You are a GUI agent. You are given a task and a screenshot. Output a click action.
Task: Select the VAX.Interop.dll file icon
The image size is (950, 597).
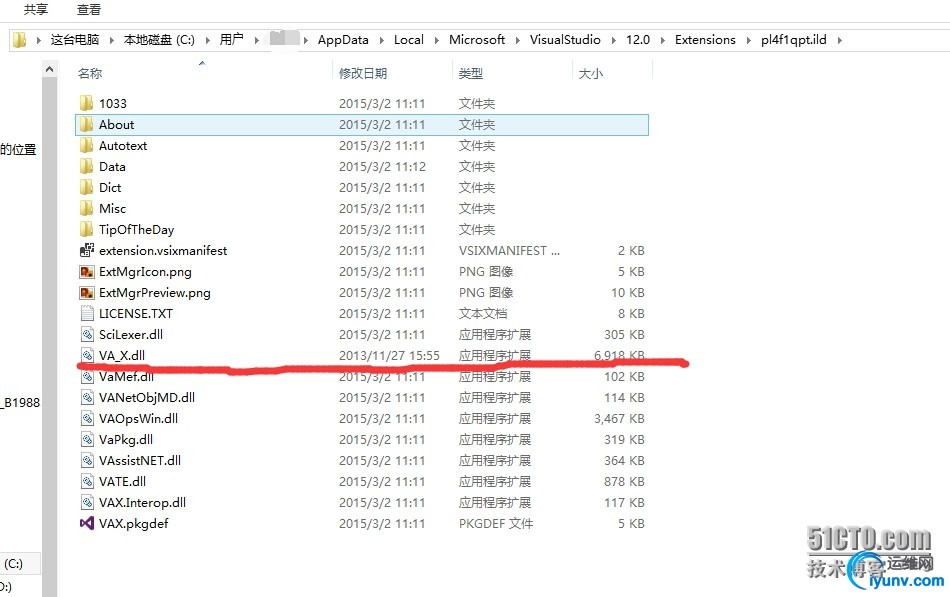tap(87, 502)
